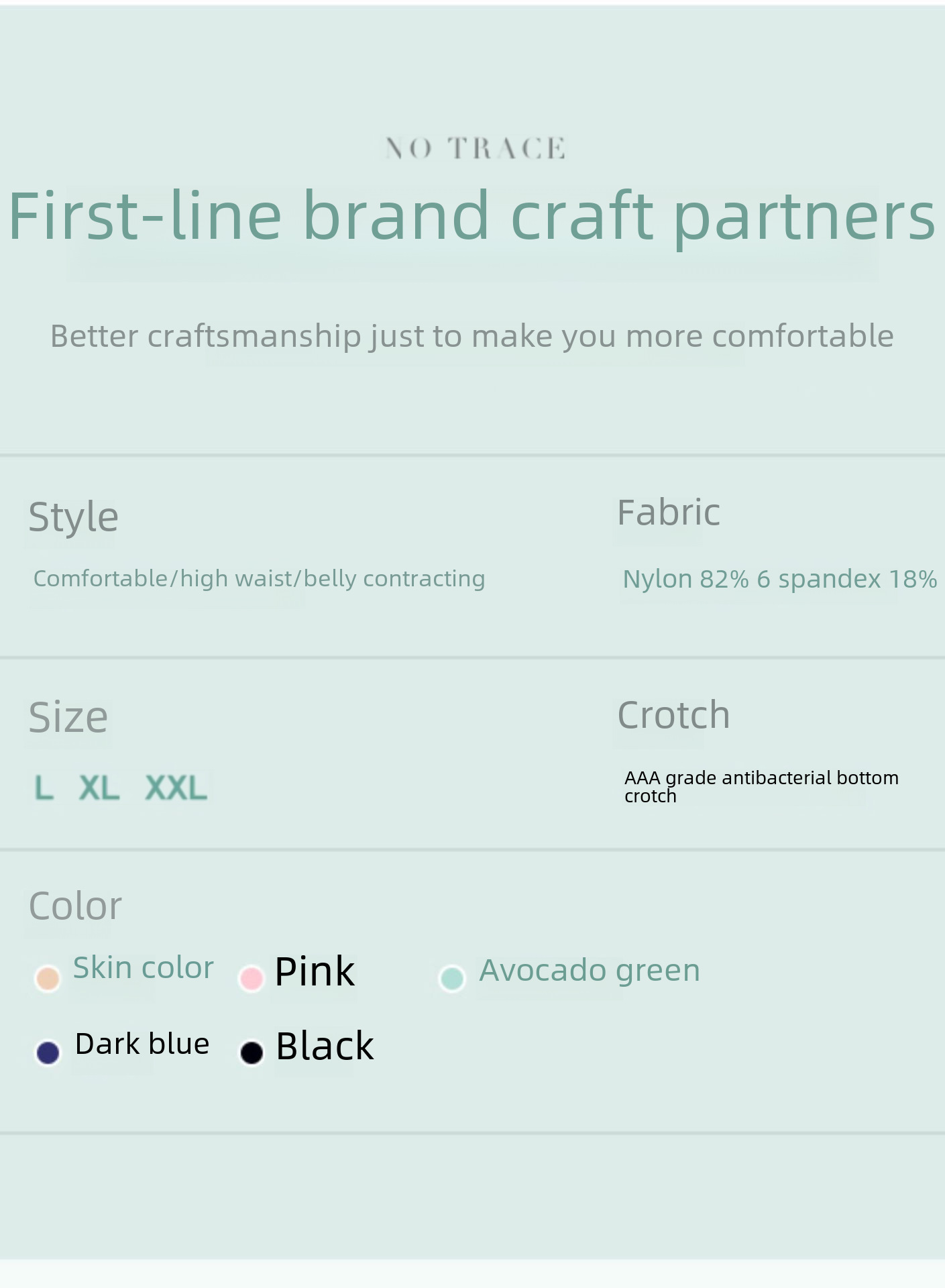Click the AAA grade antibacterial bottom crotch text

pyautogui.click(x=761, y=786)
